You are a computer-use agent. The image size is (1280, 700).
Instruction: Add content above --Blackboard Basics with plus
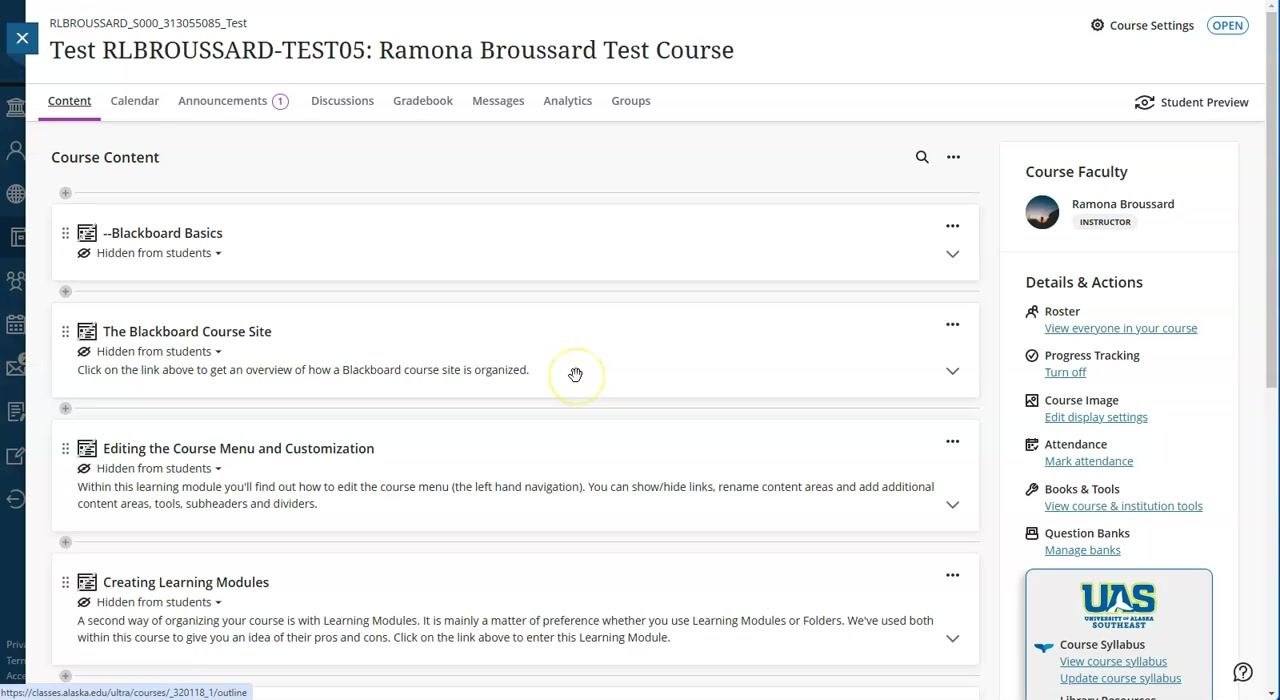pyautogui.click(x=65, y=193)
